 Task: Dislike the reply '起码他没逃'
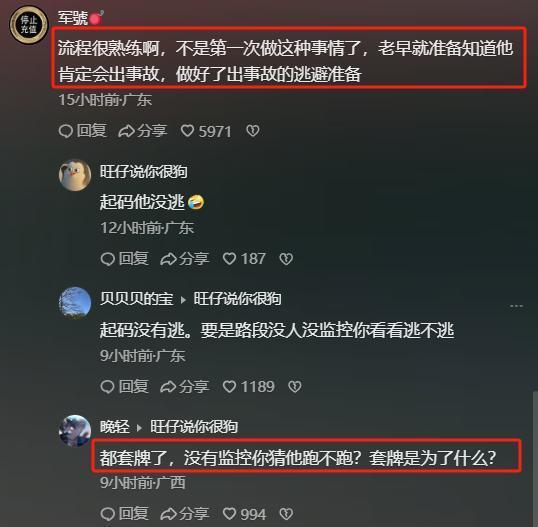(x=286, y=259)
